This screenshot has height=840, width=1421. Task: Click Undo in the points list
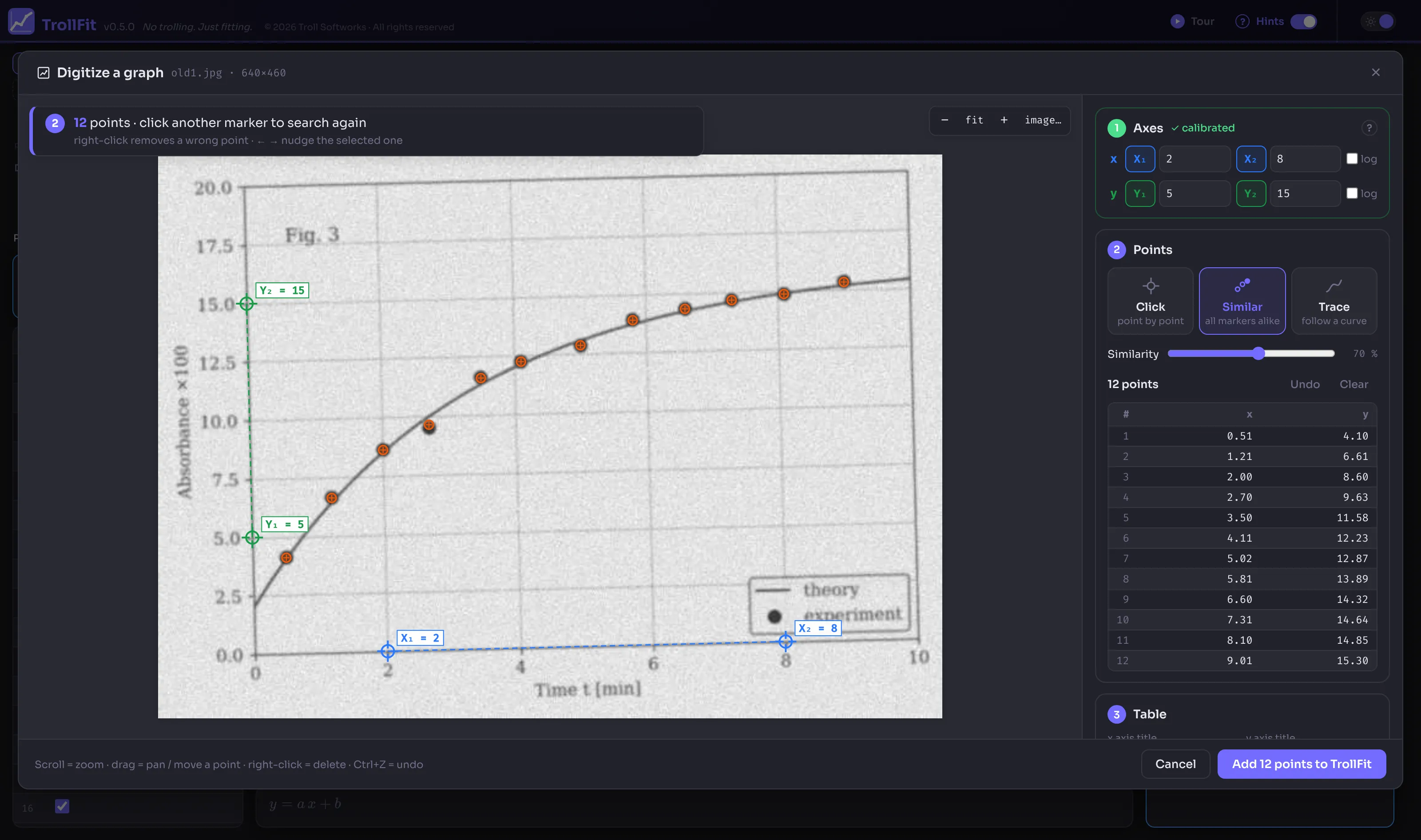point(1305,384)
